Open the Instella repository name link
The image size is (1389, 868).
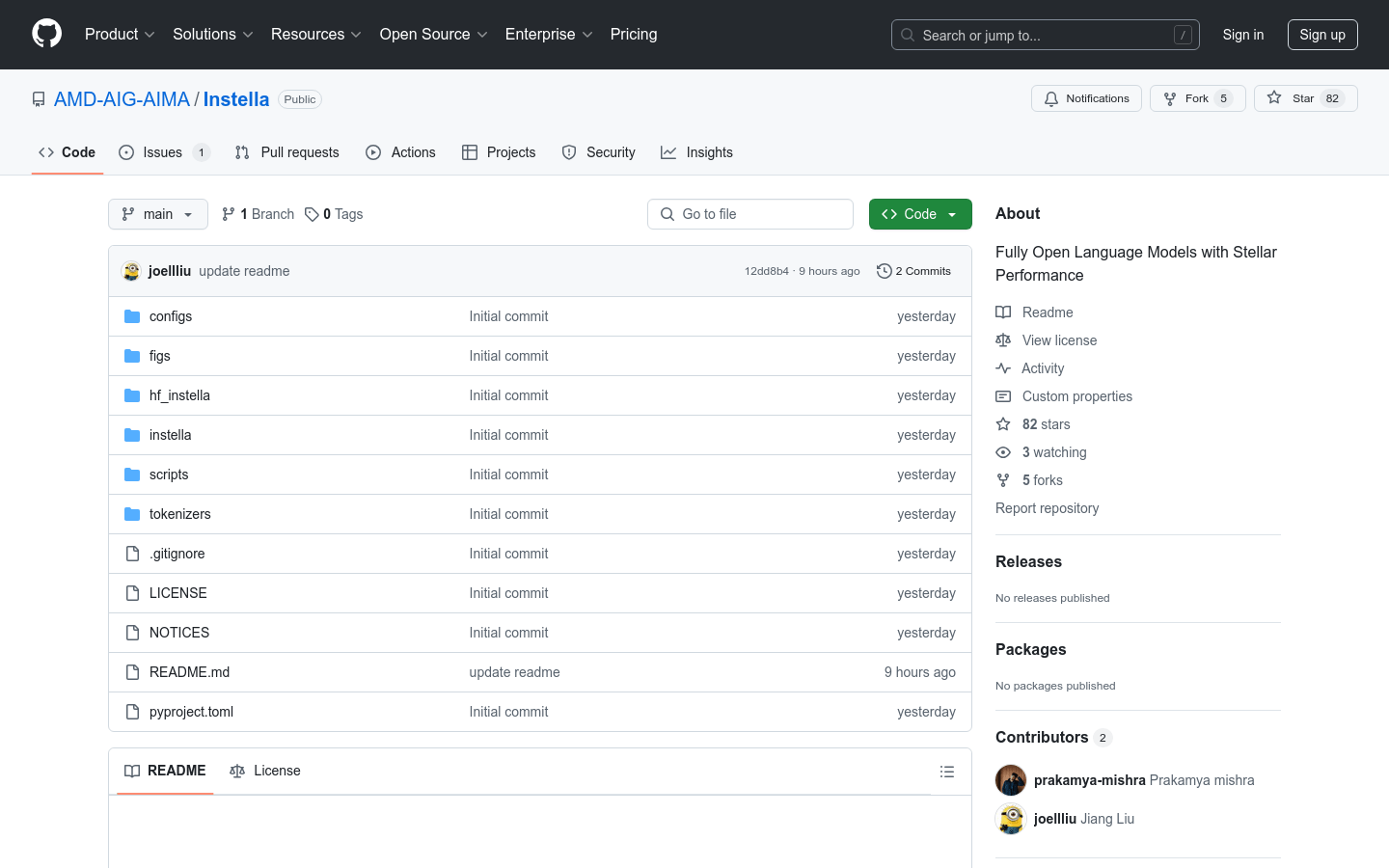236,99
